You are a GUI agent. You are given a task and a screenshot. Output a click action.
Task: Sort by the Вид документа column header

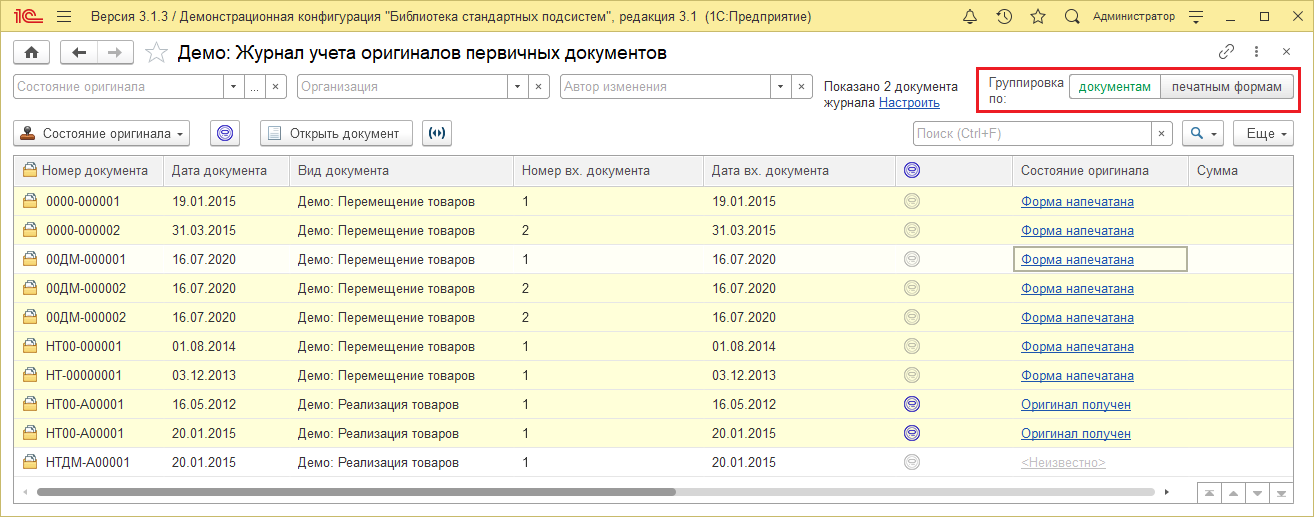coord(401,171)
